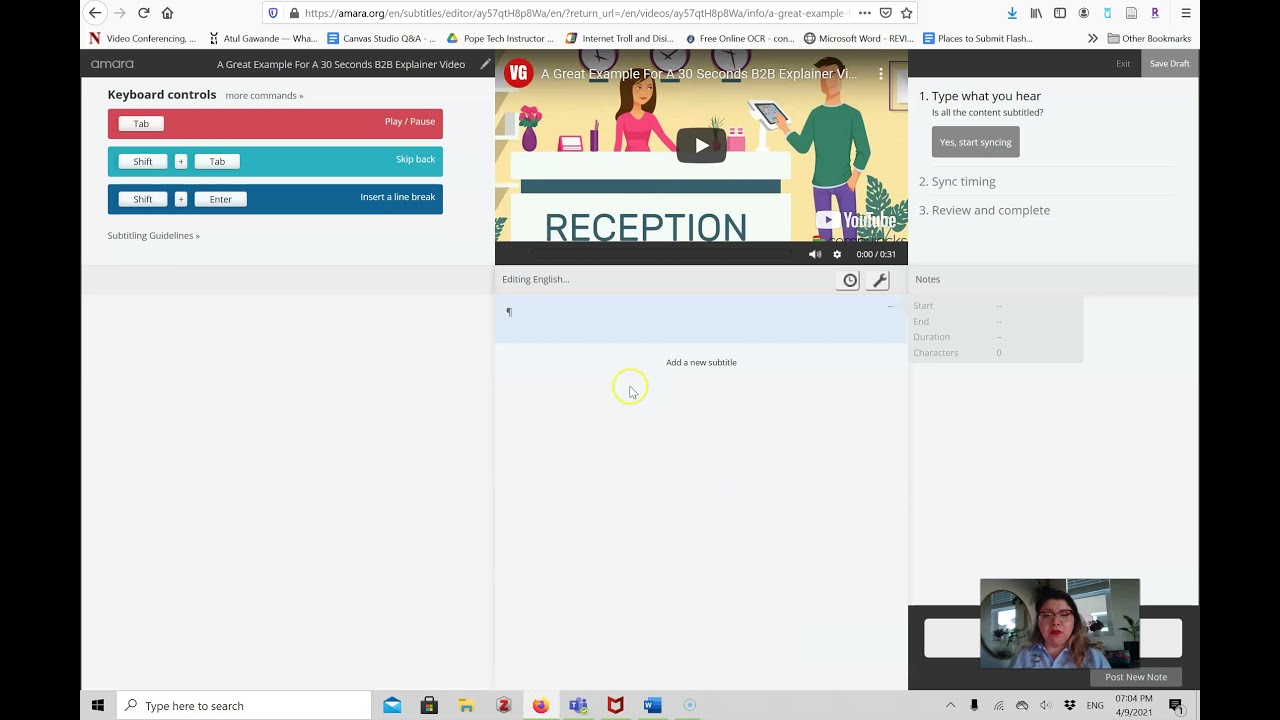The height and width of the screenshot is (720, 1280).
Task: Open the Firefox downloads arrow icon
Action: point(1012,13)
